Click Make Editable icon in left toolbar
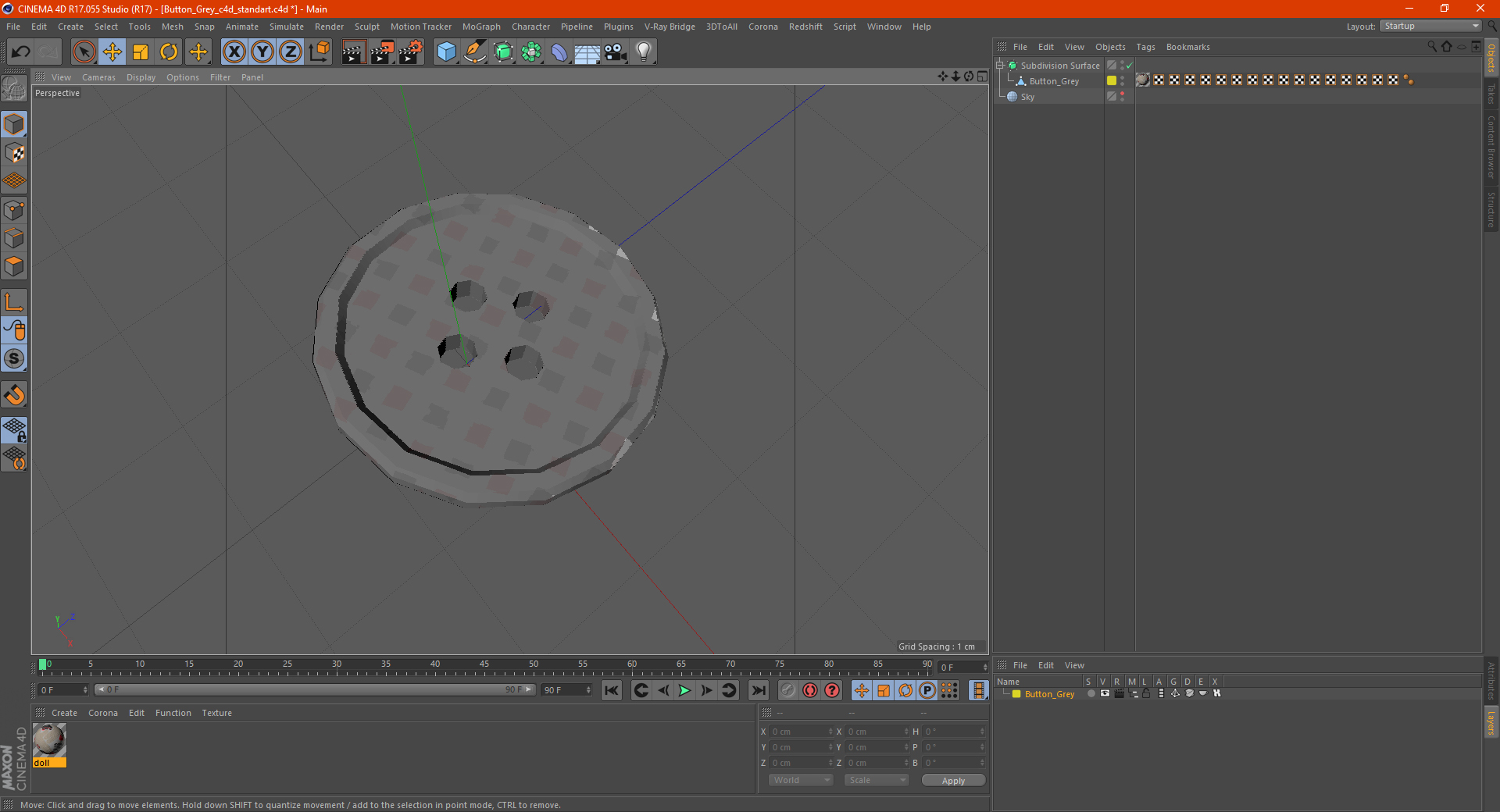The width and height of the screenshot is (1500, 812). (14, 89)
